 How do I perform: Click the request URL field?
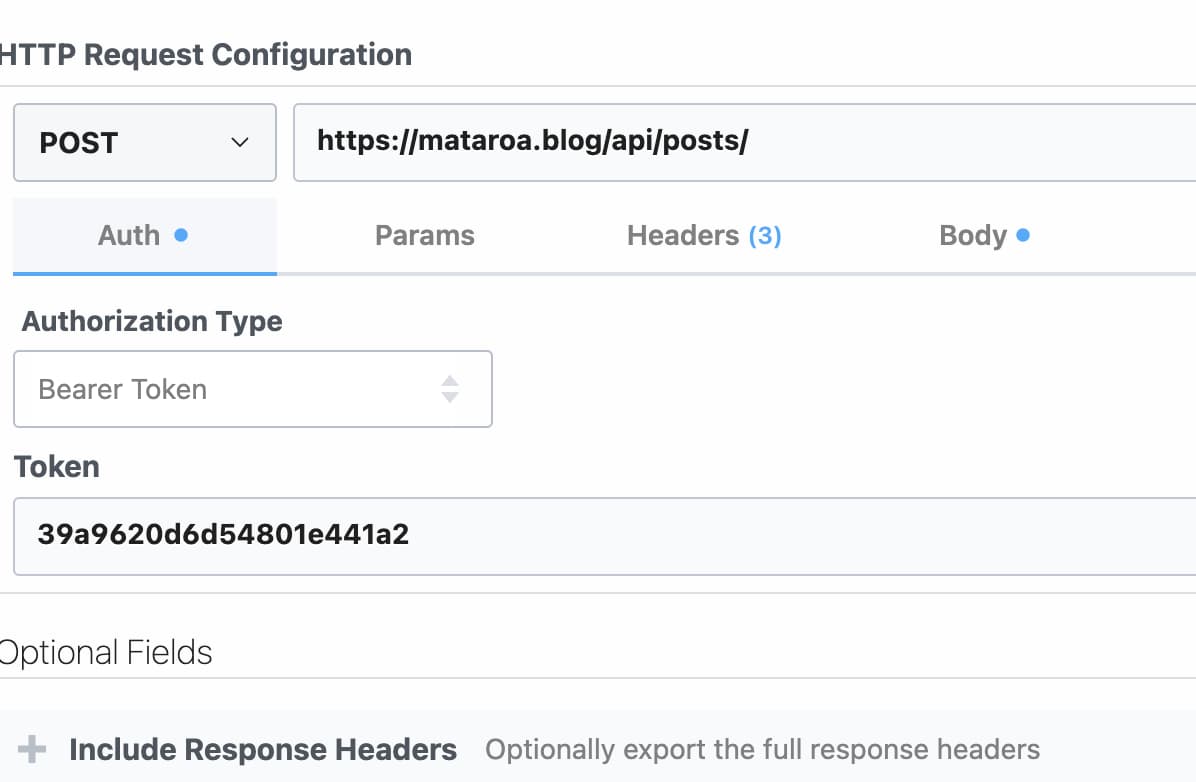[x=744, y=143]
